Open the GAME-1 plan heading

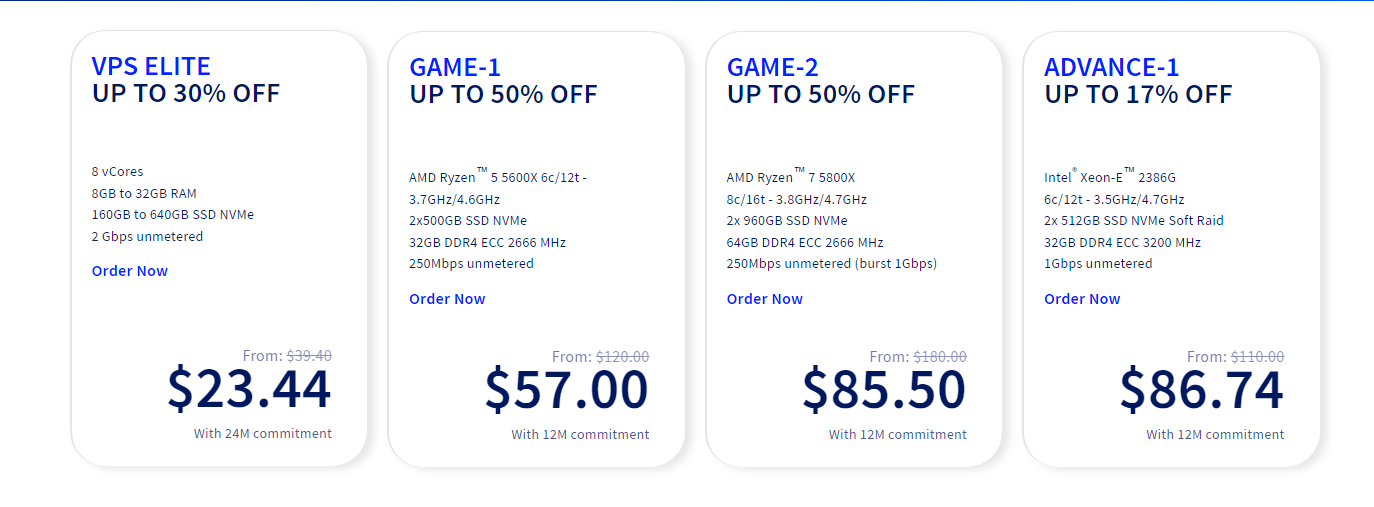click(x=455, y=67)
